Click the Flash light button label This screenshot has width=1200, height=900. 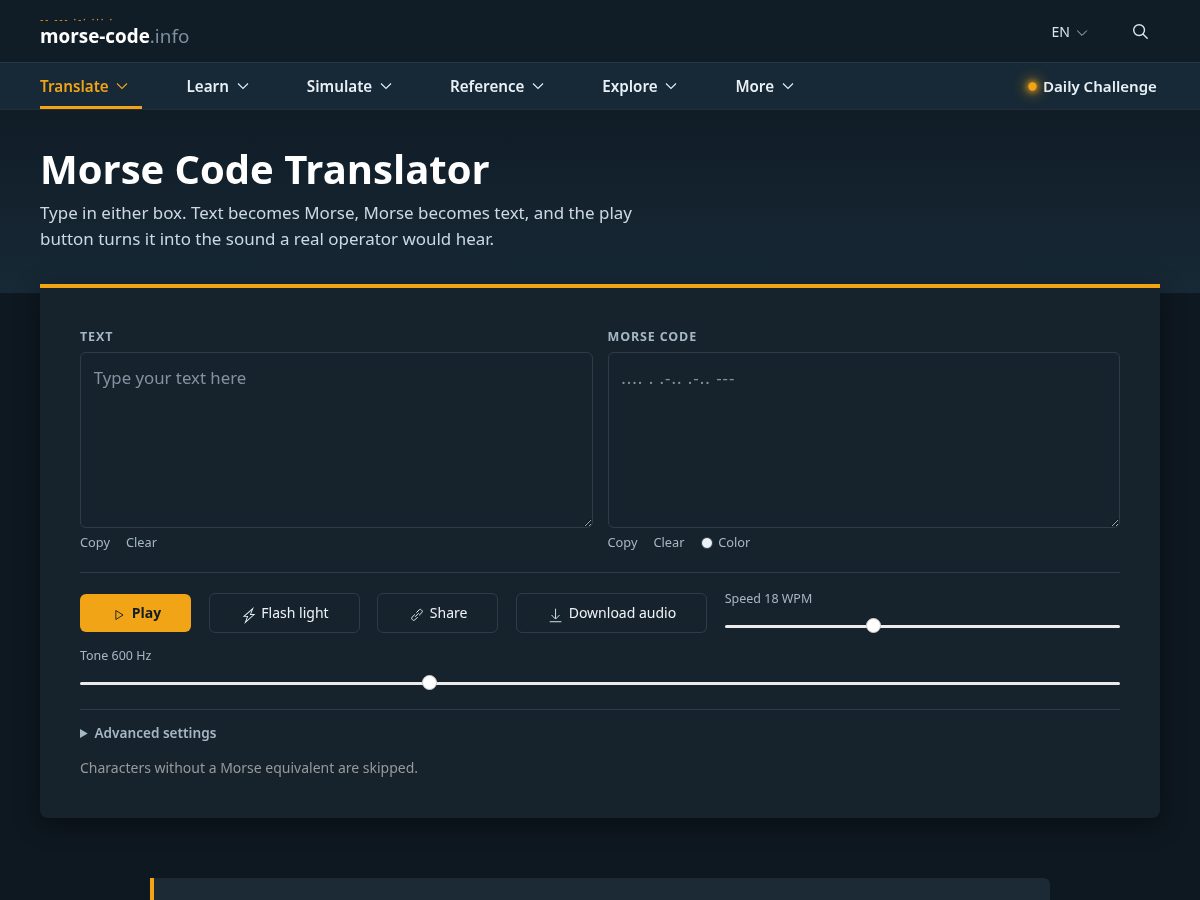point(295,613)
